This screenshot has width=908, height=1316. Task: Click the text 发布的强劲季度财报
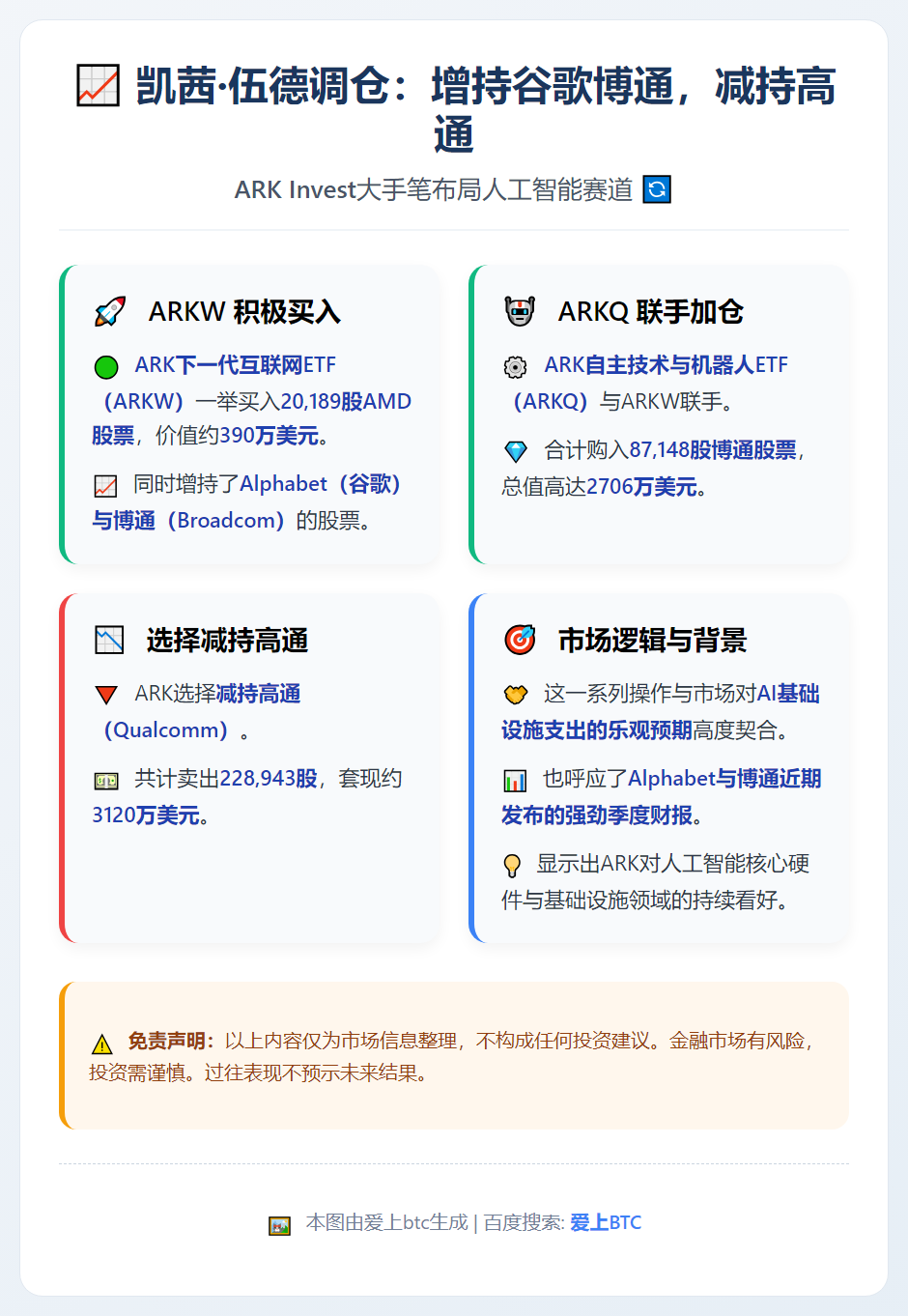click(x=596, y=815)
